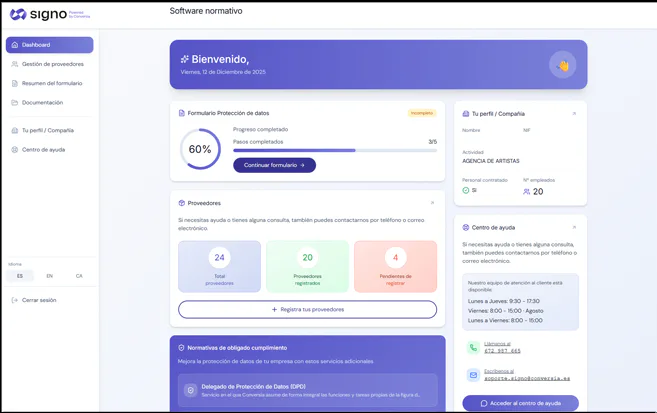The width and height of the screenshot is (657, 413).
Task: Click the 3/5 steps count
Action: 432,142
